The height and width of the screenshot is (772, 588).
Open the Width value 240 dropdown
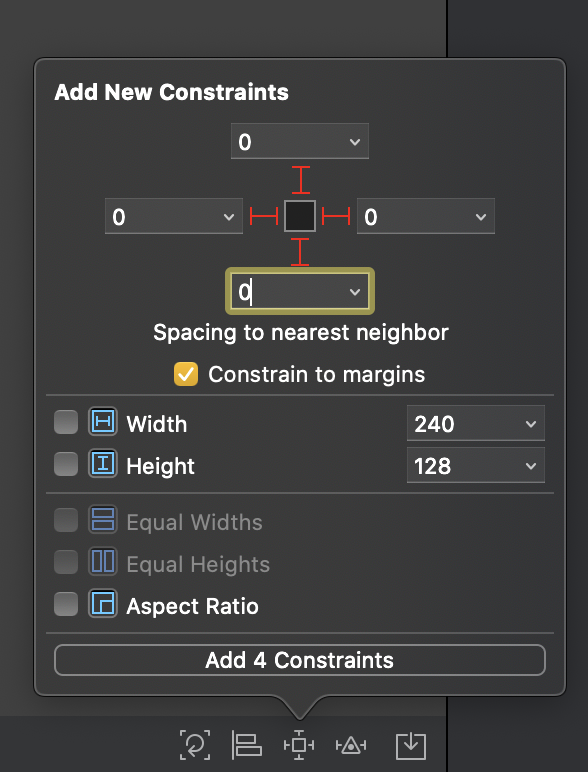(476, 423)
